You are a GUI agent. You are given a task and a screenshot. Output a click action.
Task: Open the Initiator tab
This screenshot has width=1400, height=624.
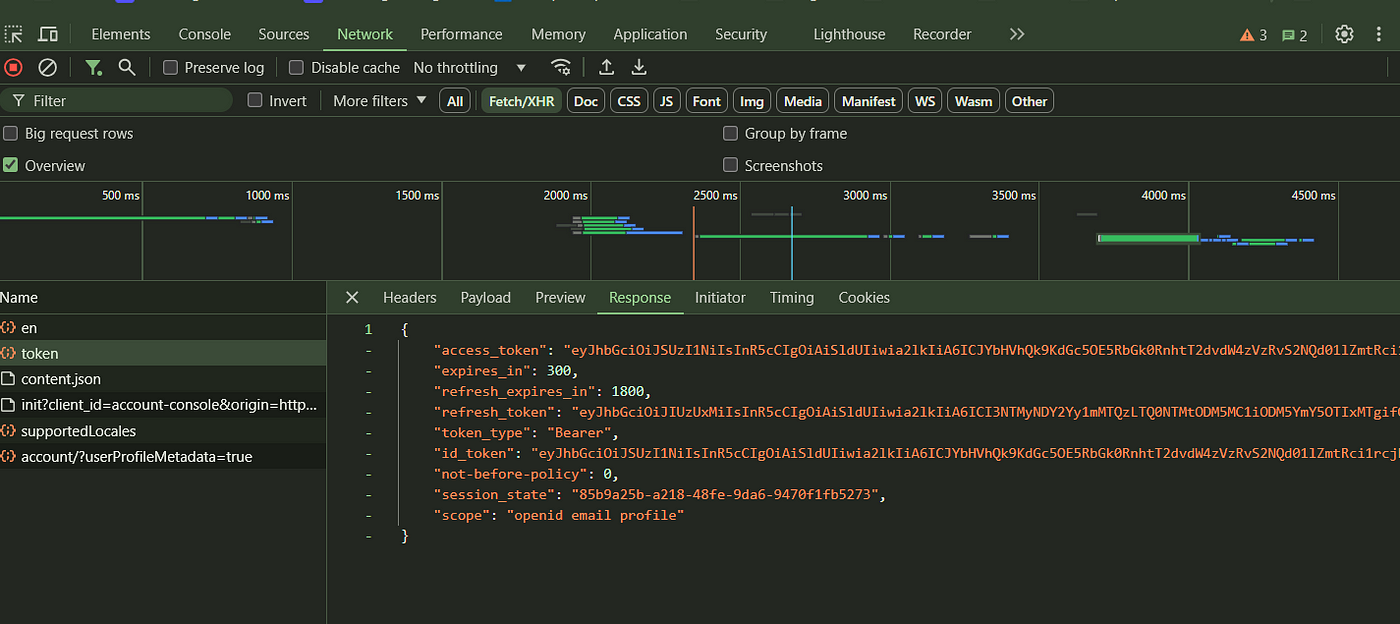[720, 297]
